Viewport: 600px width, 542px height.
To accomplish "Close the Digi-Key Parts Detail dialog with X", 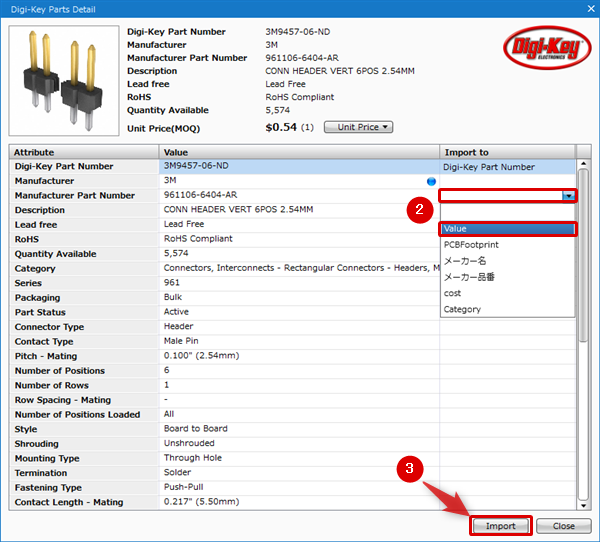I will click(591, 8).
